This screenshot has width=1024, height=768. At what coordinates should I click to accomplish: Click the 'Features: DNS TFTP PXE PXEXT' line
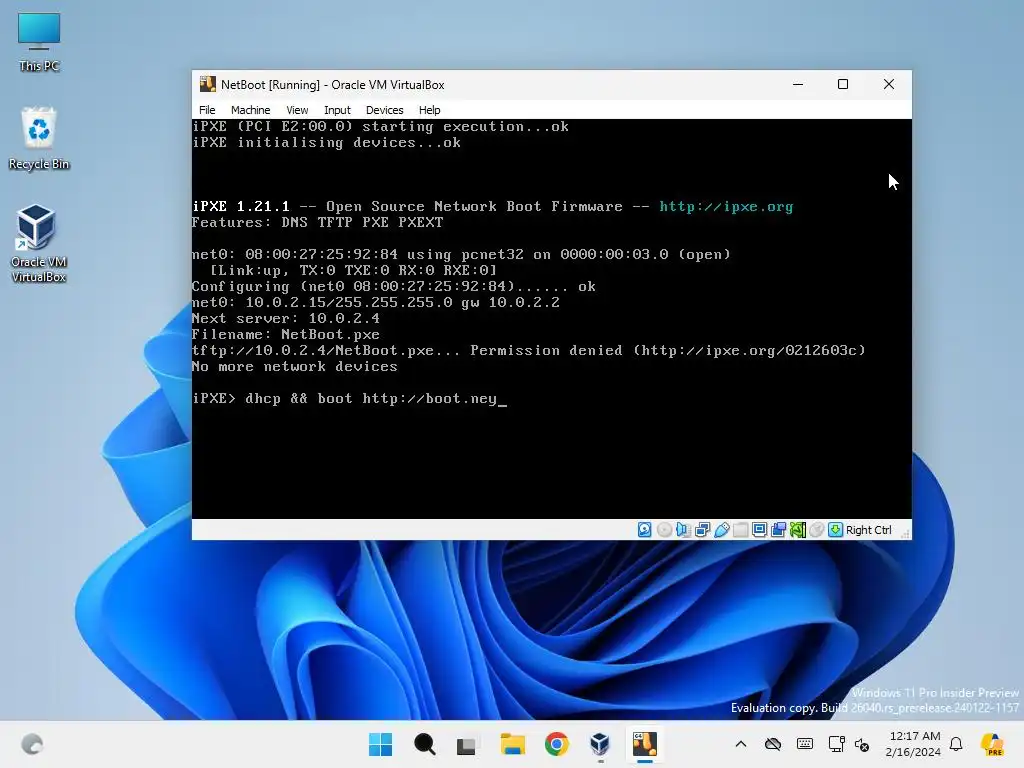317,223
